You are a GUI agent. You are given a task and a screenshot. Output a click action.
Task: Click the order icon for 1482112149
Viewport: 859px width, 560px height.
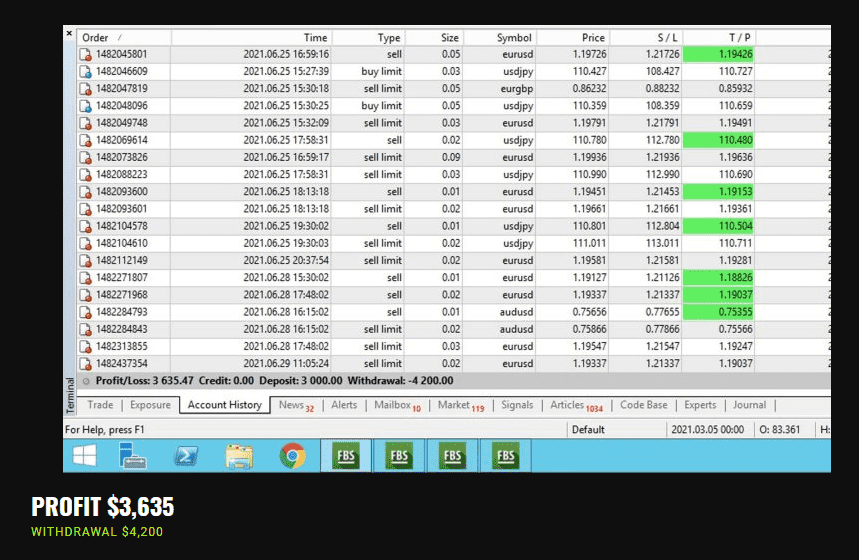click(x=85, y=261)
